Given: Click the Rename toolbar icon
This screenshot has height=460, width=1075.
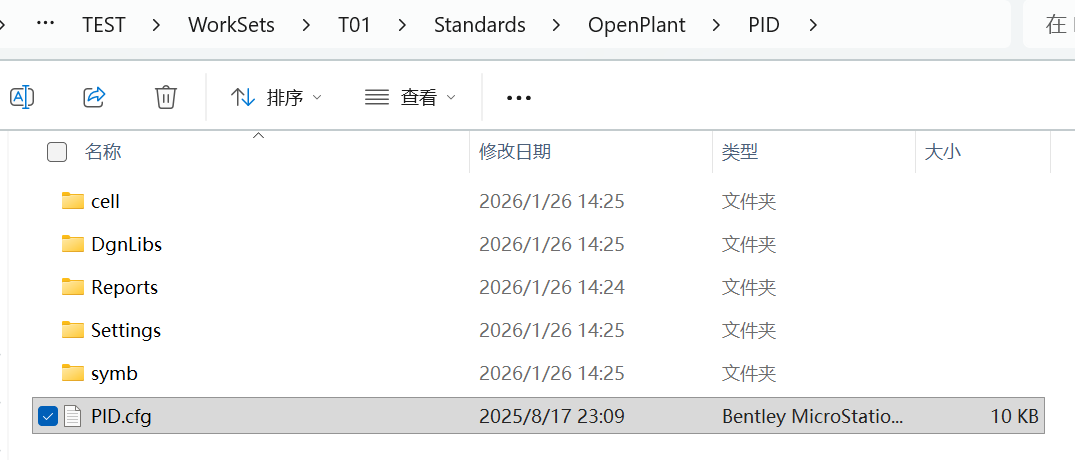Looking at the screenshot, I should coord(22,97).
